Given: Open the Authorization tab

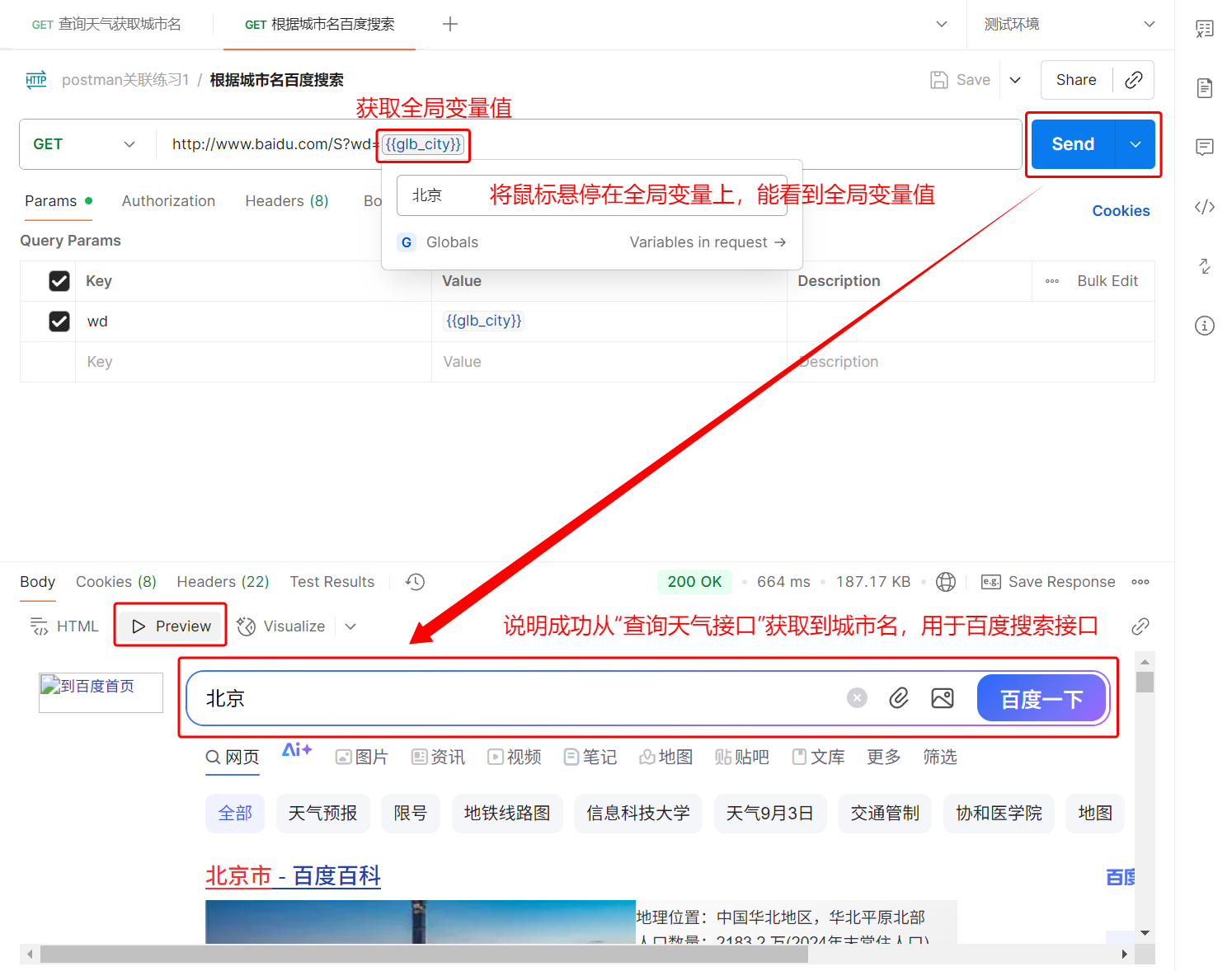Looking at the screenshot, I should point(168,201).
